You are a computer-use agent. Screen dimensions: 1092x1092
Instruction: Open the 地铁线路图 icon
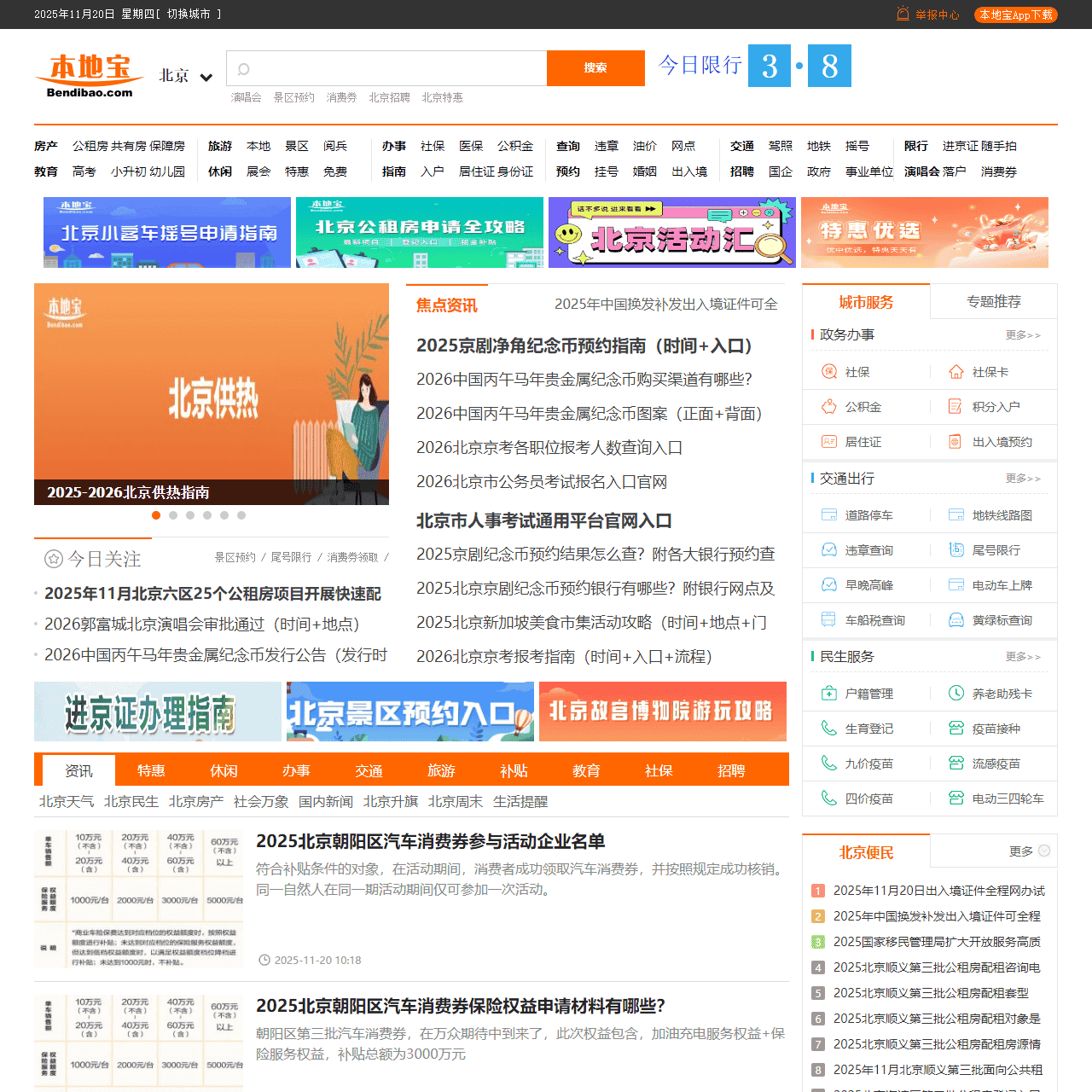pyautogui.click(x=955, y=514)
